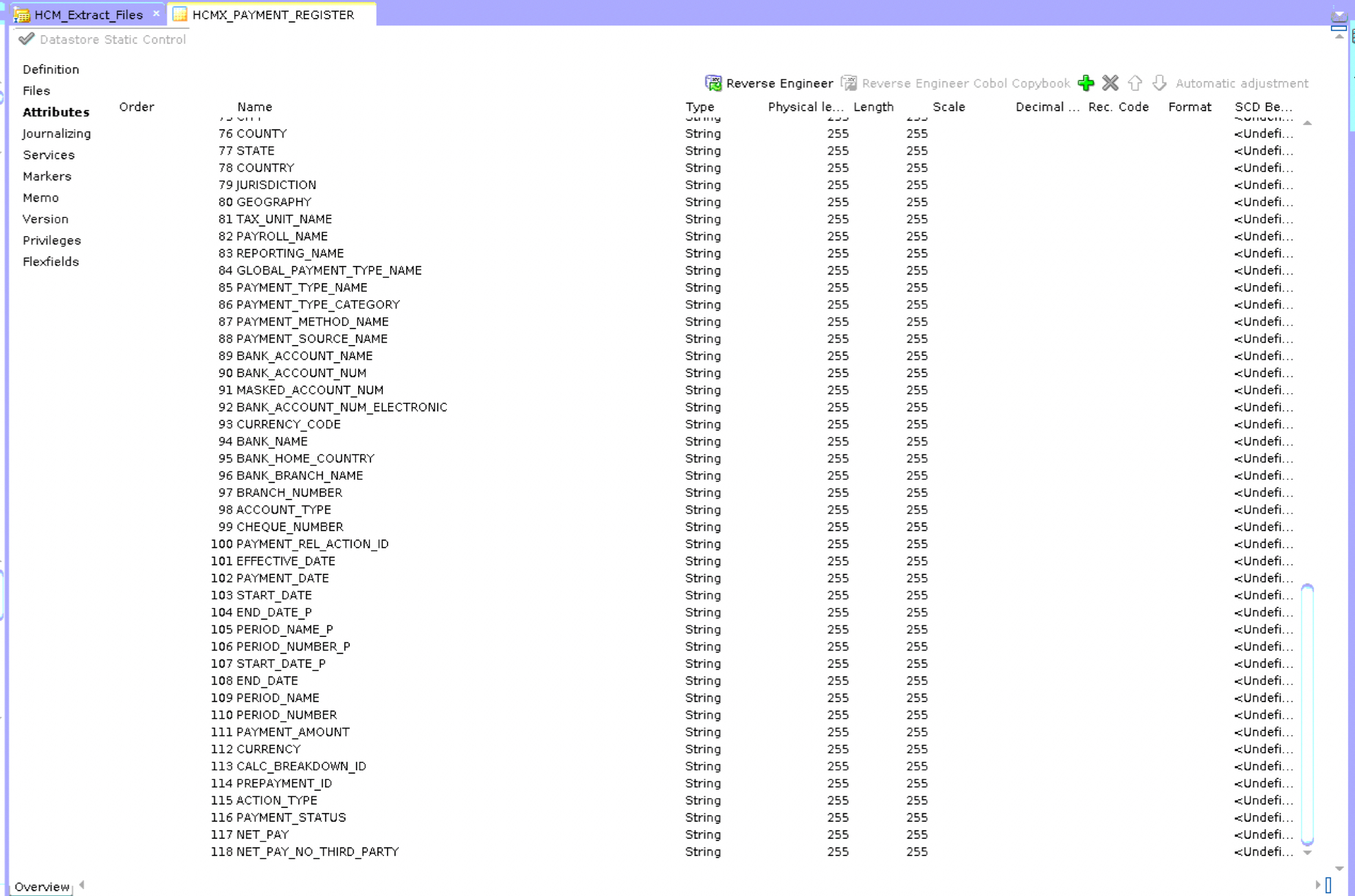Go to the Flexfields section

(x=51, y=262)
